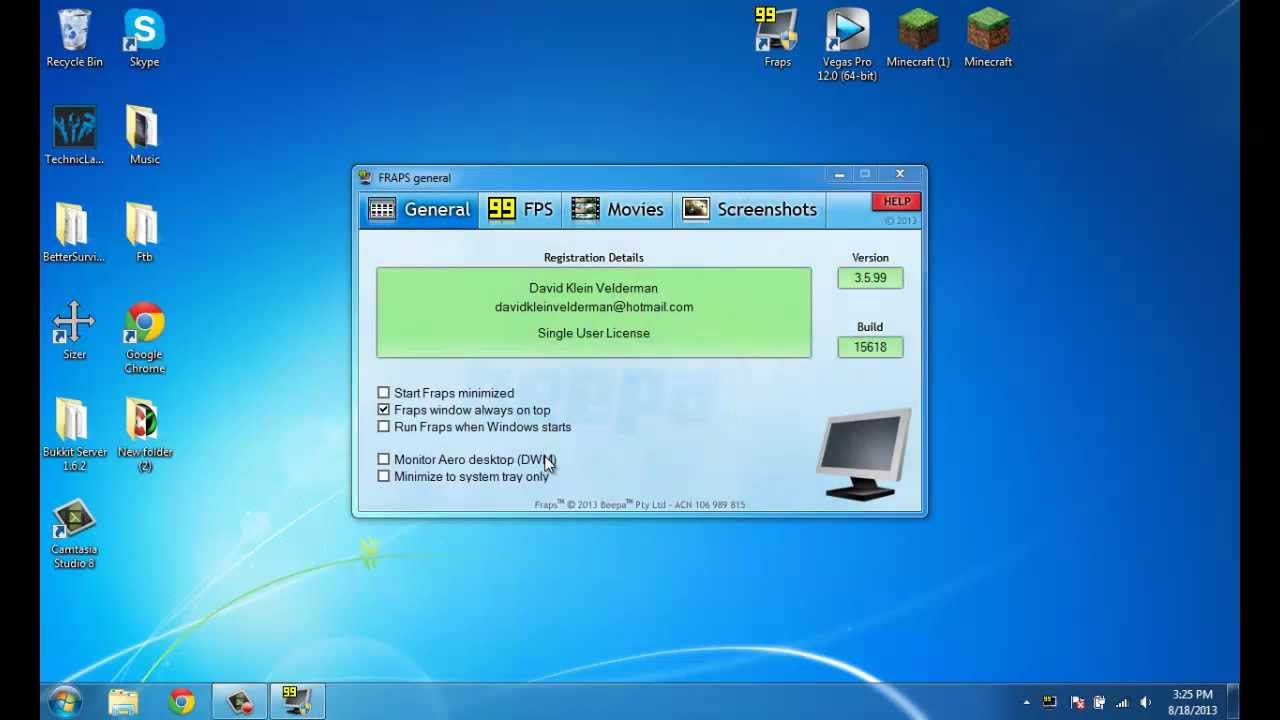Select the Bukkit Server 1.6.2 folder
Screen dimensions: 1280x720
coord(74,435)
